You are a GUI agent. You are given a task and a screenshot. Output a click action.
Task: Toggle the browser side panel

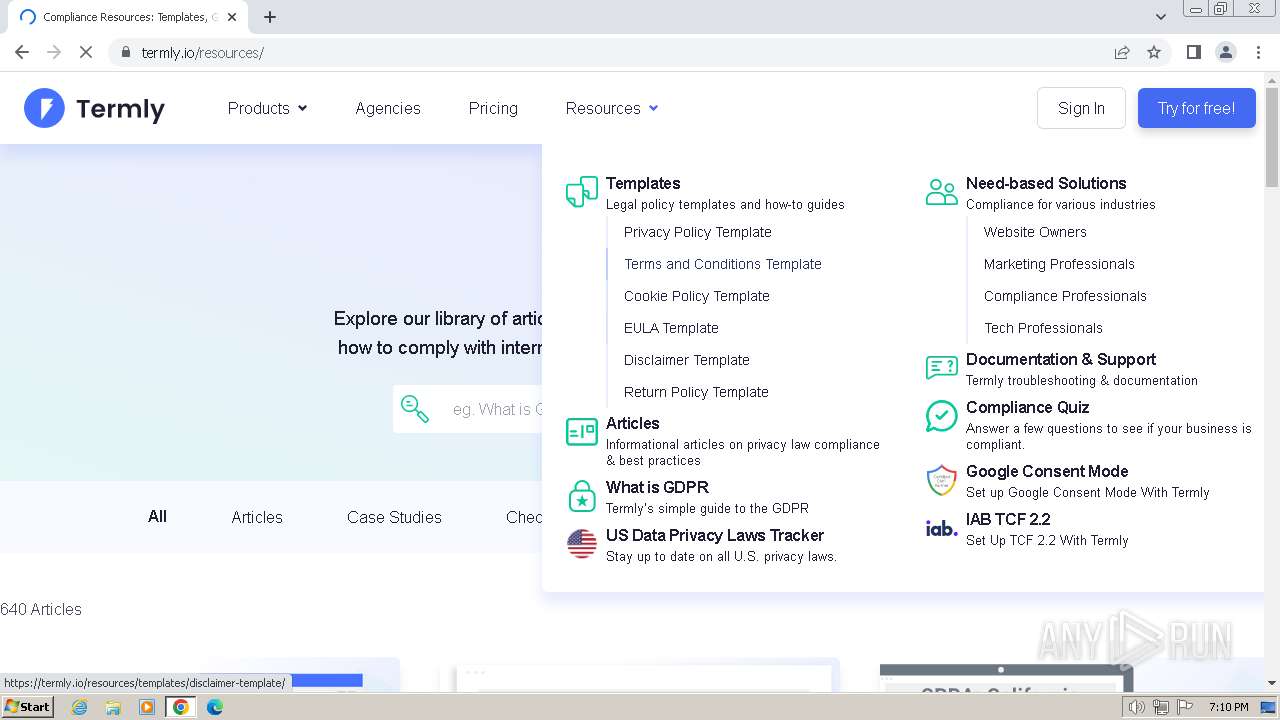coord(1193,52)
